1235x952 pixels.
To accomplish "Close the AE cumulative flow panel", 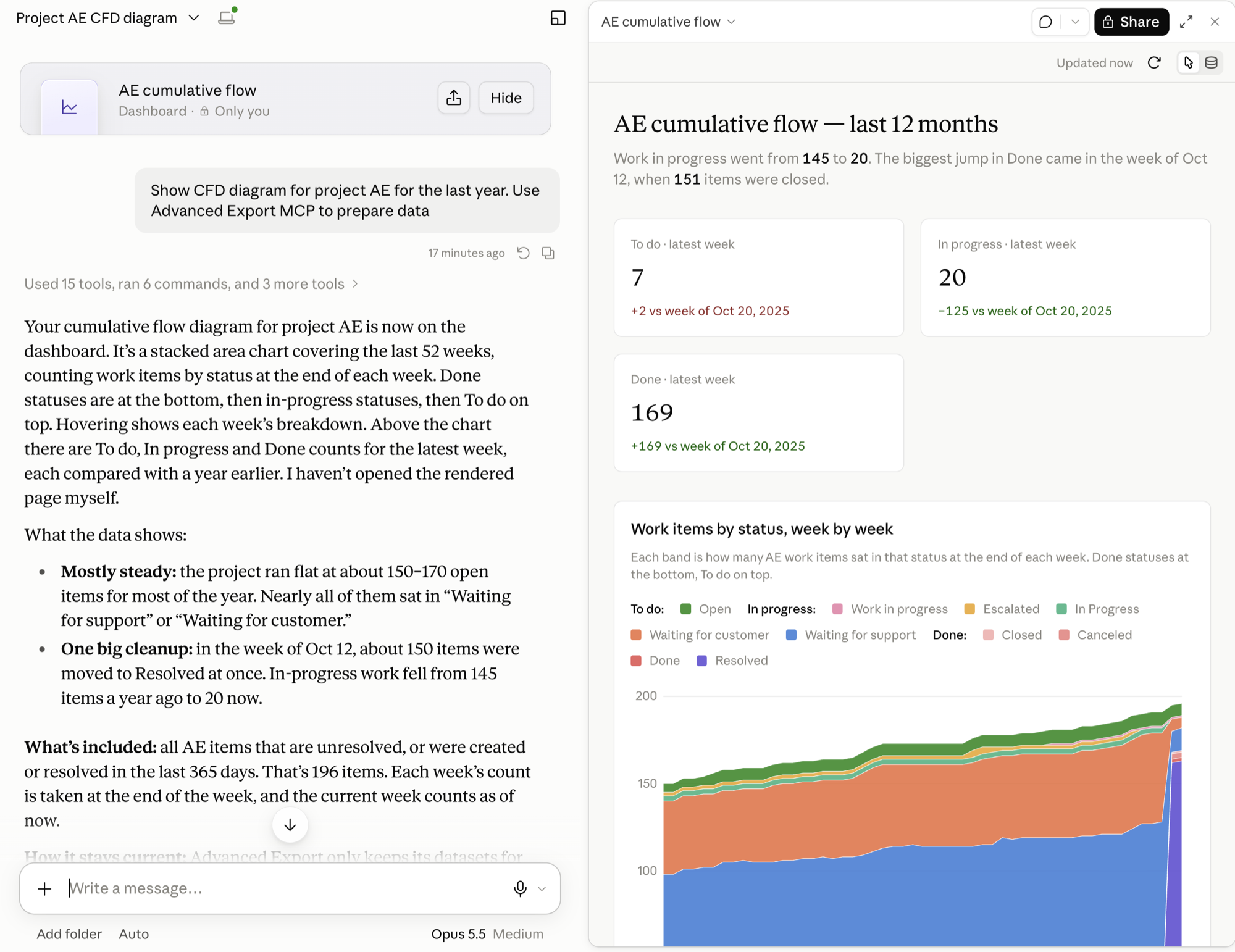I will pyautogui.click(x=1215, y=22).
